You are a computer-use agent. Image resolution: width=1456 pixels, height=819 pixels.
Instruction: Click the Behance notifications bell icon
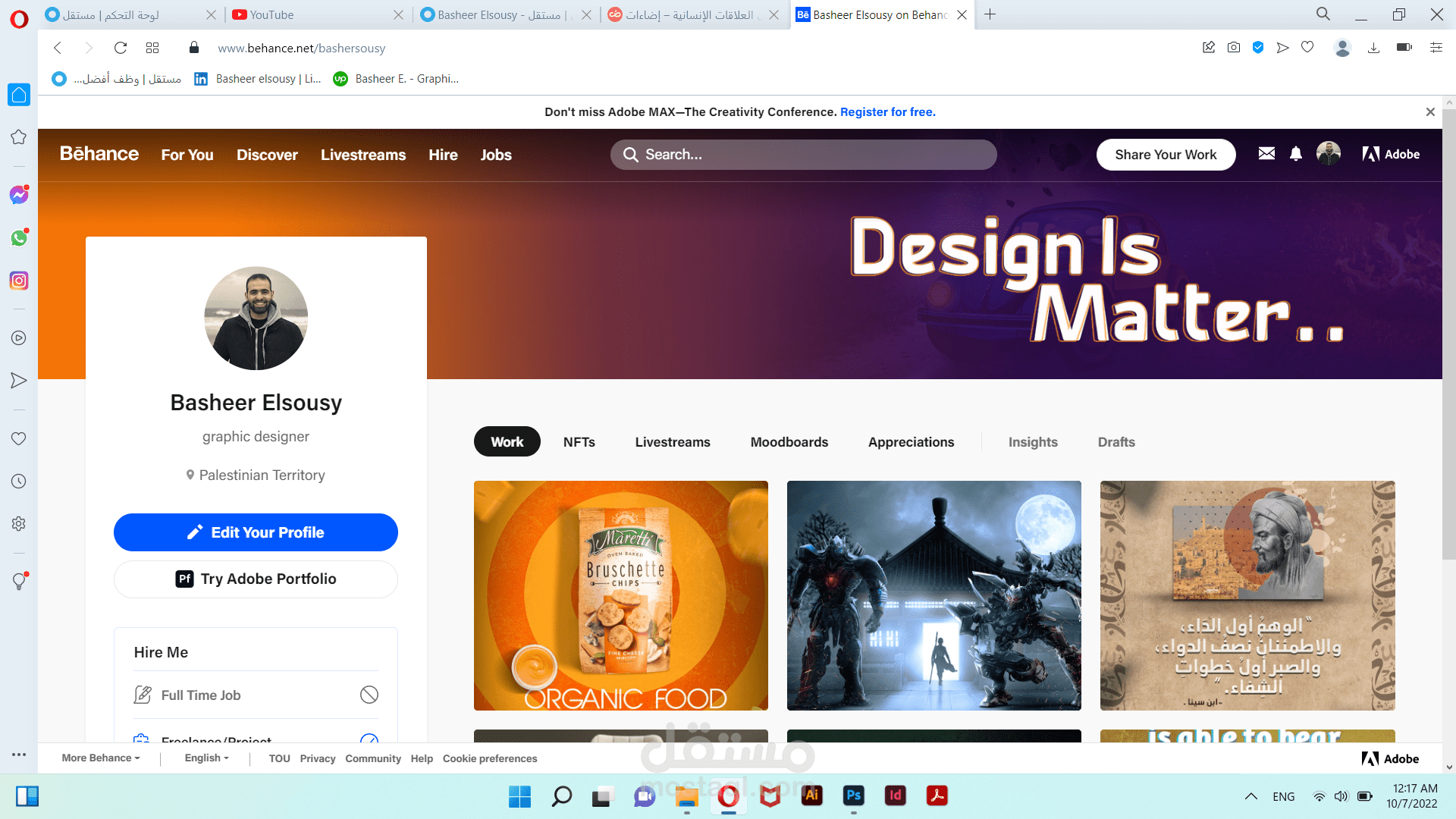[1296, 154]
